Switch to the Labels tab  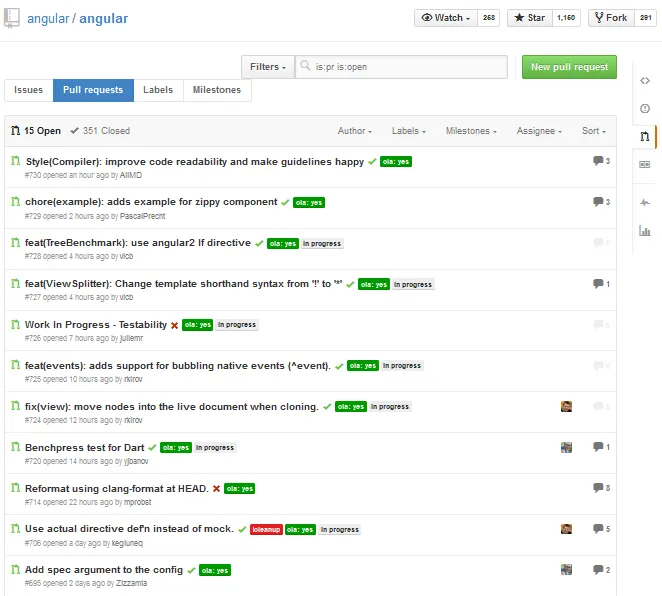click(x=158, y=90)
